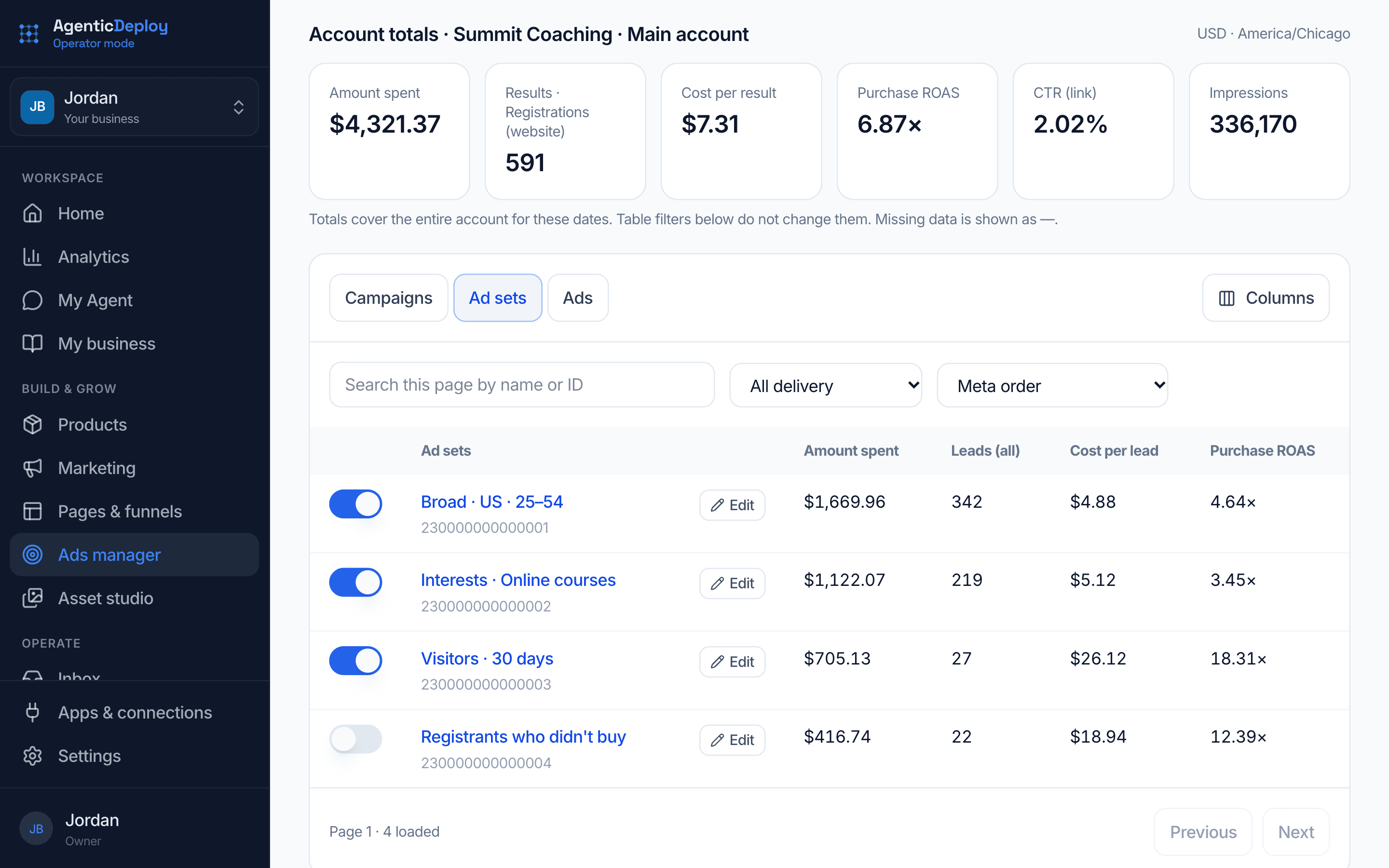
Task: Click the Page 1 · 4 loaded text
Action: pyautogui.click(x=384, y=832)
